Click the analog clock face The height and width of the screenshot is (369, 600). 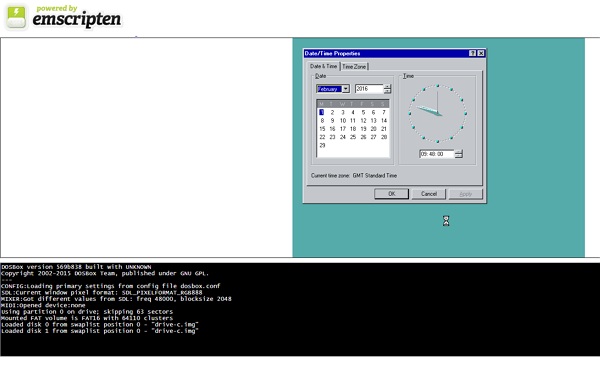[437, 113]
